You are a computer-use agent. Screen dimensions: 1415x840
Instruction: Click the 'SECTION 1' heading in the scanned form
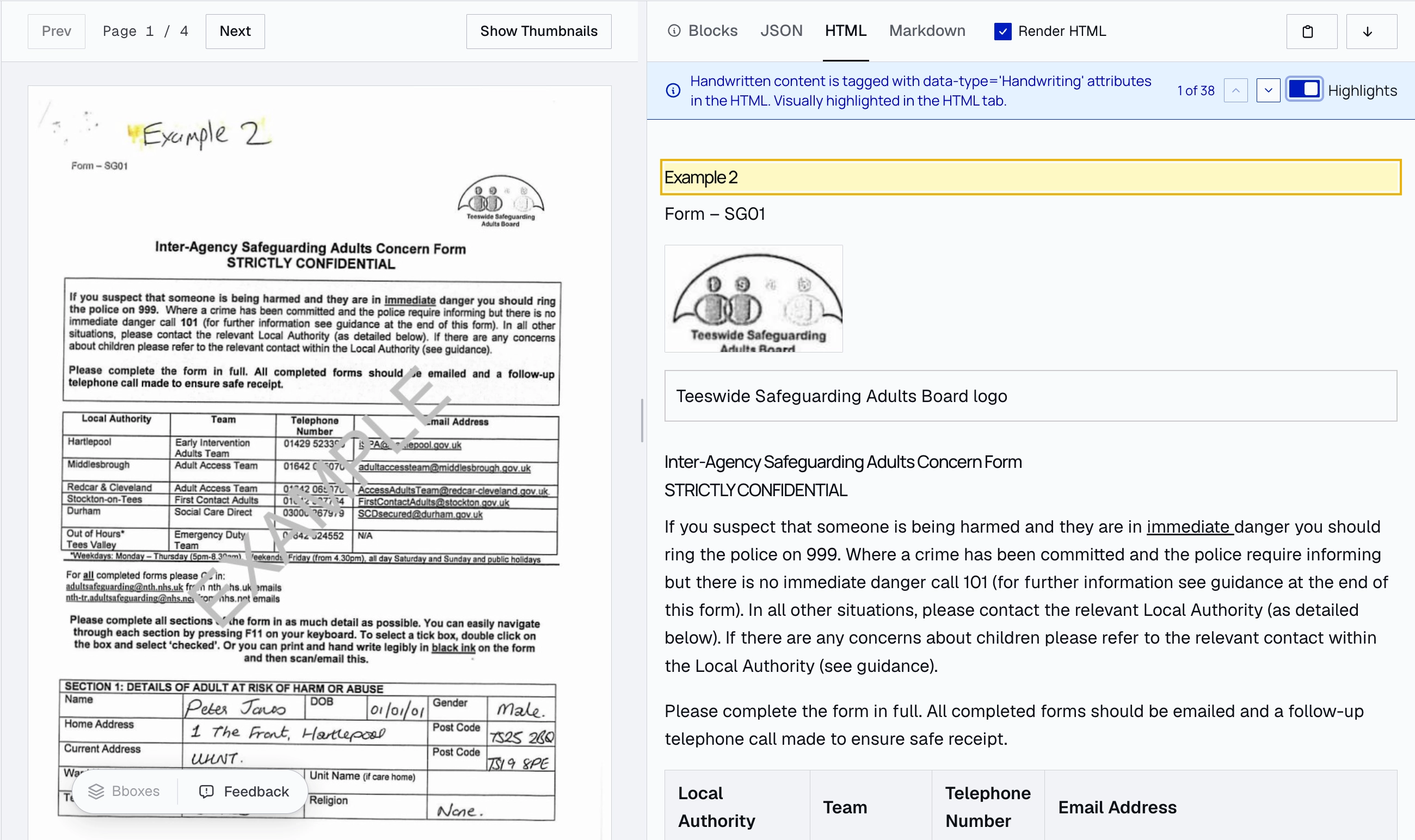click(x=224, y=688)
